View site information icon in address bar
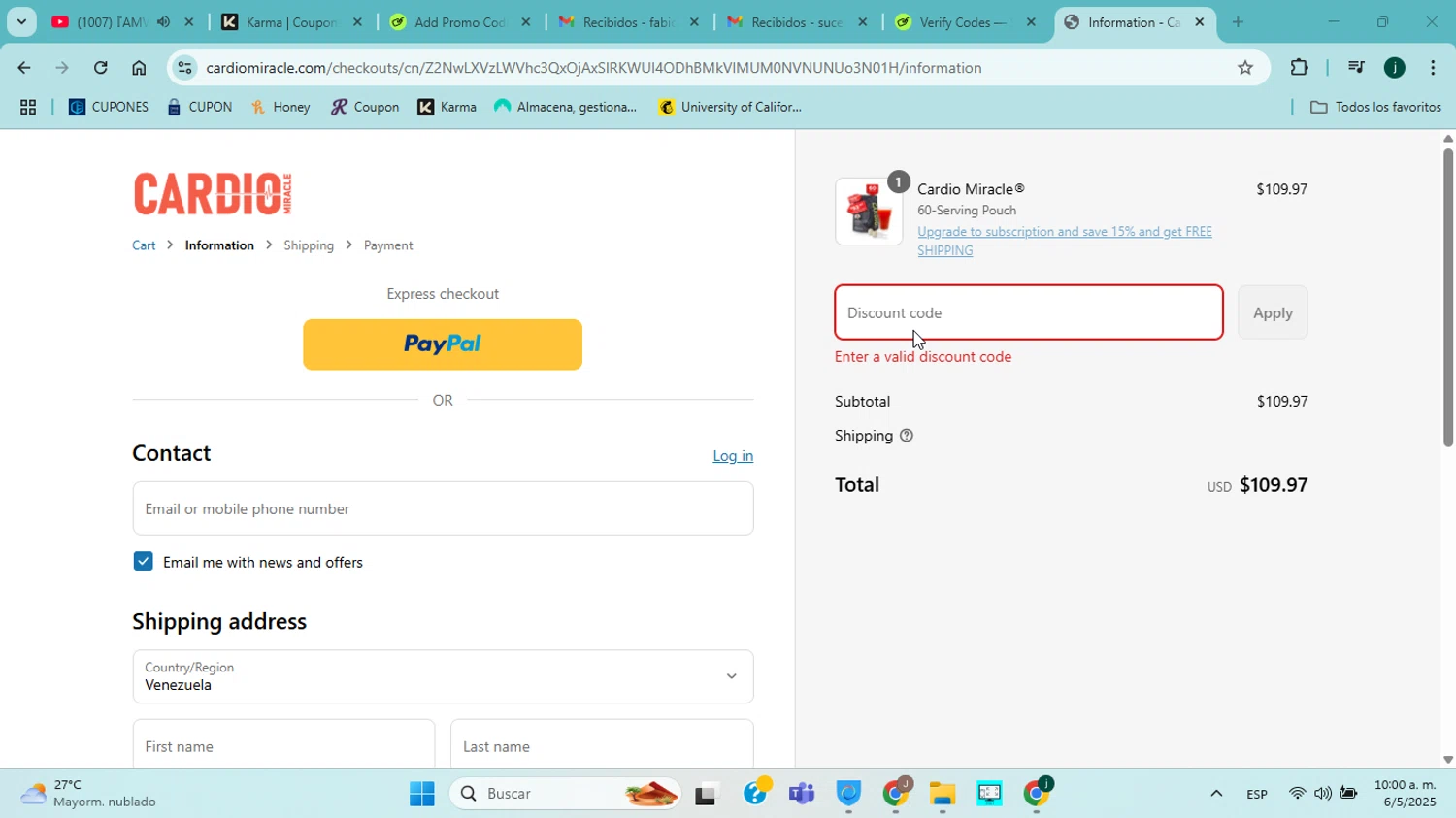 pos(185,68)
